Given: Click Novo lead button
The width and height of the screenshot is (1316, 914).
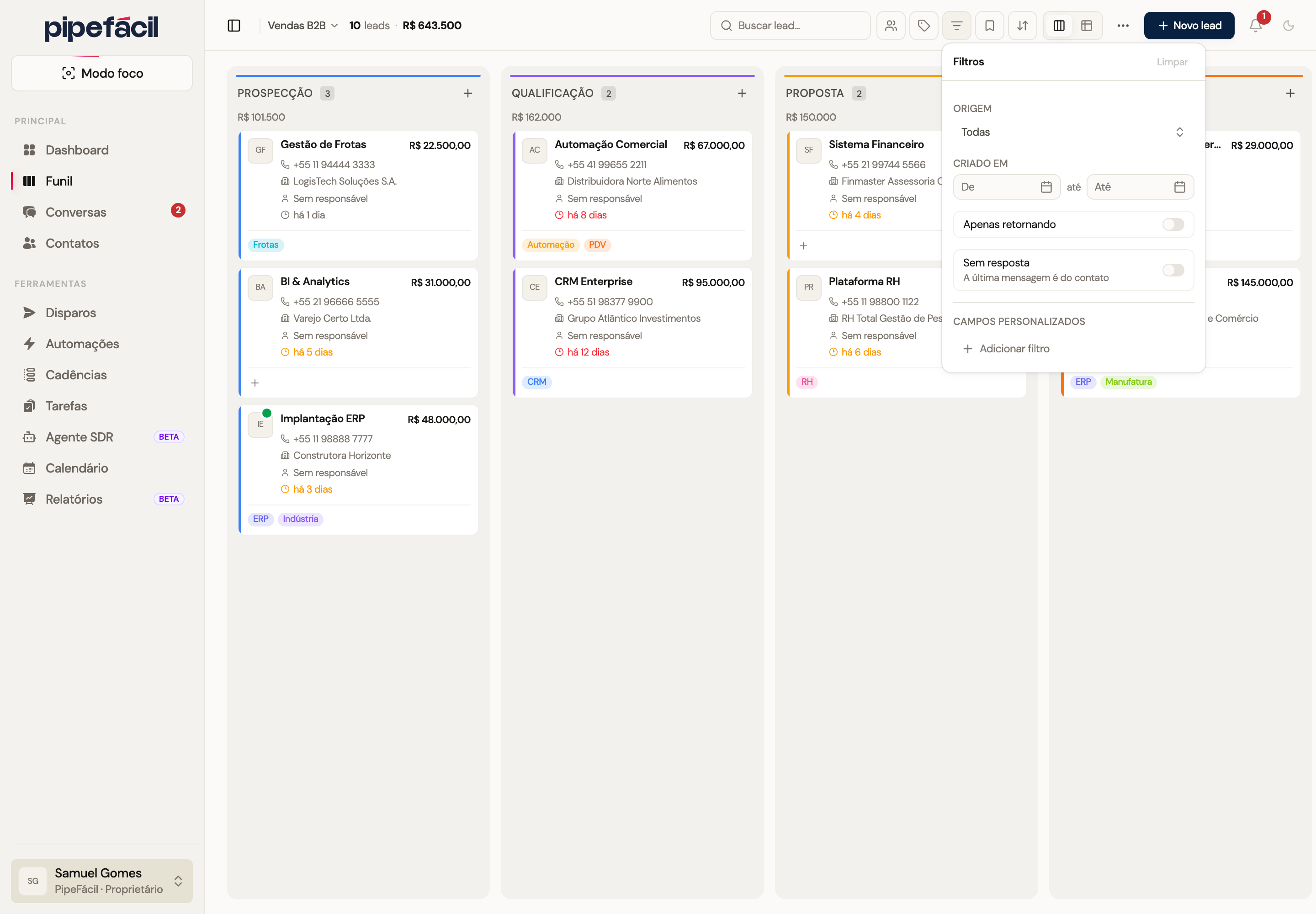Looking at the screenshot, I should 1189,25.
